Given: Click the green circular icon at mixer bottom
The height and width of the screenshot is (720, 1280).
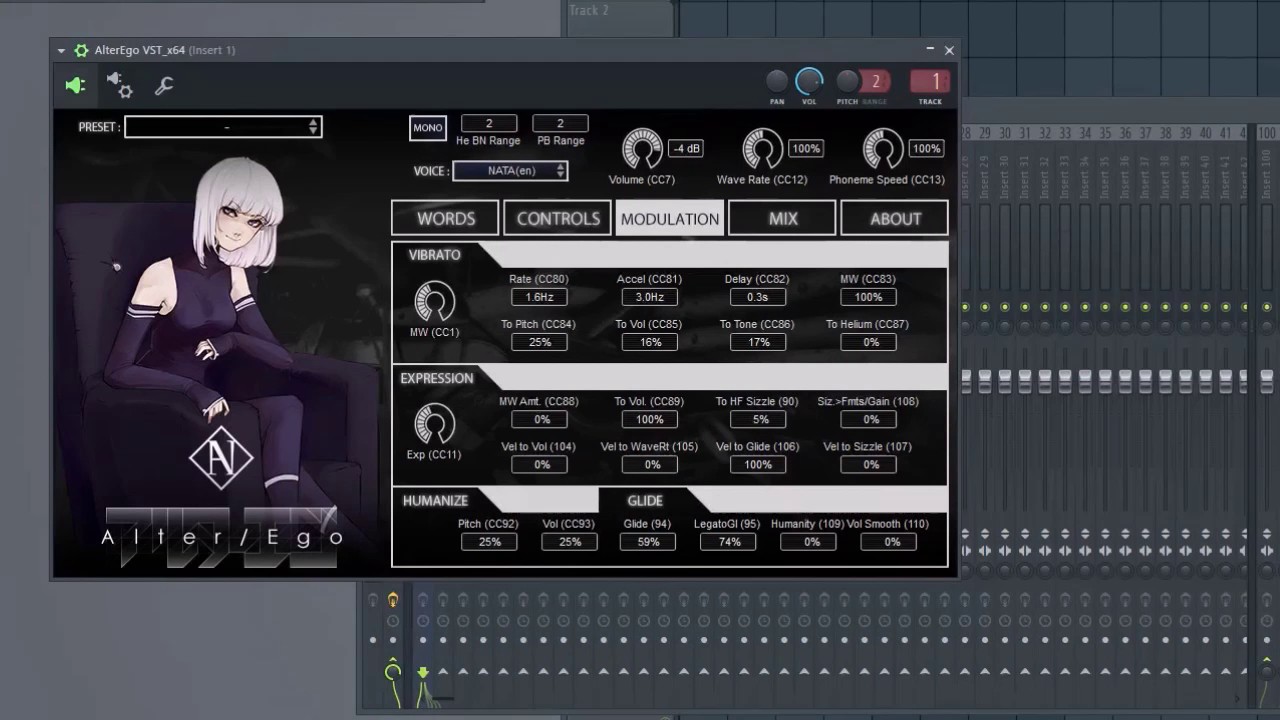Looking at the screenshot, I should (x=392, y=672).
